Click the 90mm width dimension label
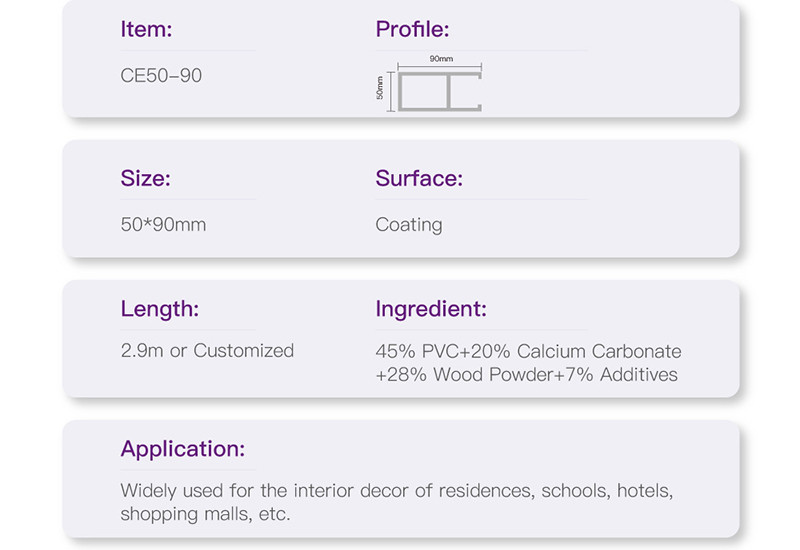Screen dimensions: 800x550 (441, 60)
